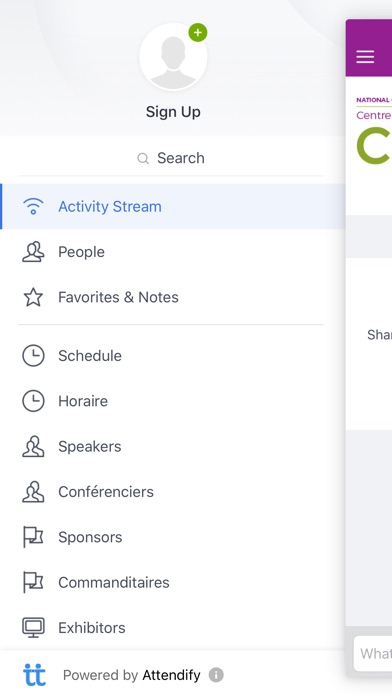Select Activity Stream in the sidebar
Screen dimensions: 392x696
(x=173, y=206)
